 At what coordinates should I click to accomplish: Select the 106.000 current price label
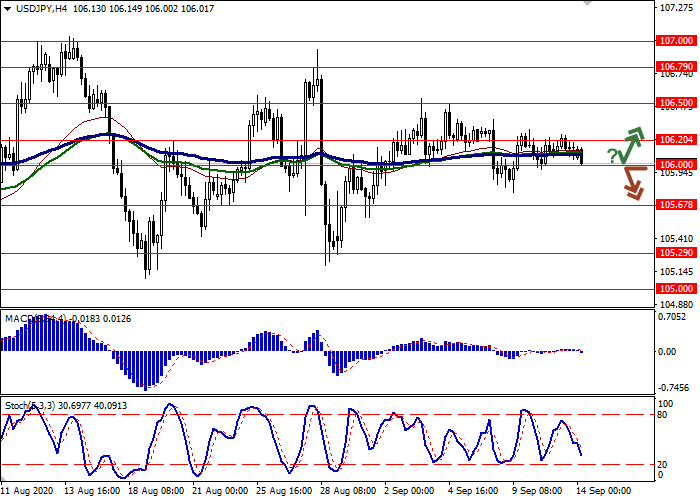(676, 164)
